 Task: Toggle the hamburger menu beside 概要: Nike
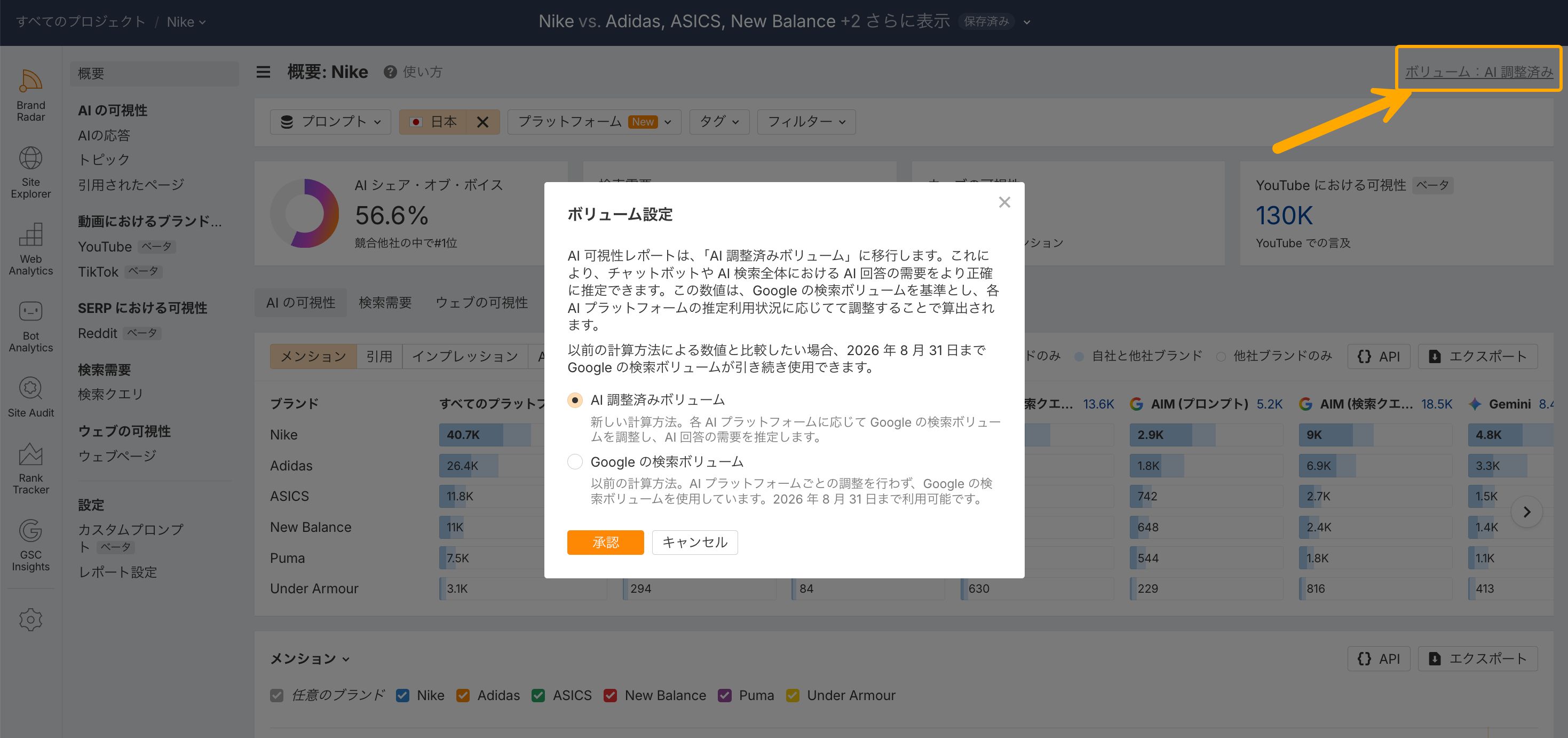(263, 72)
